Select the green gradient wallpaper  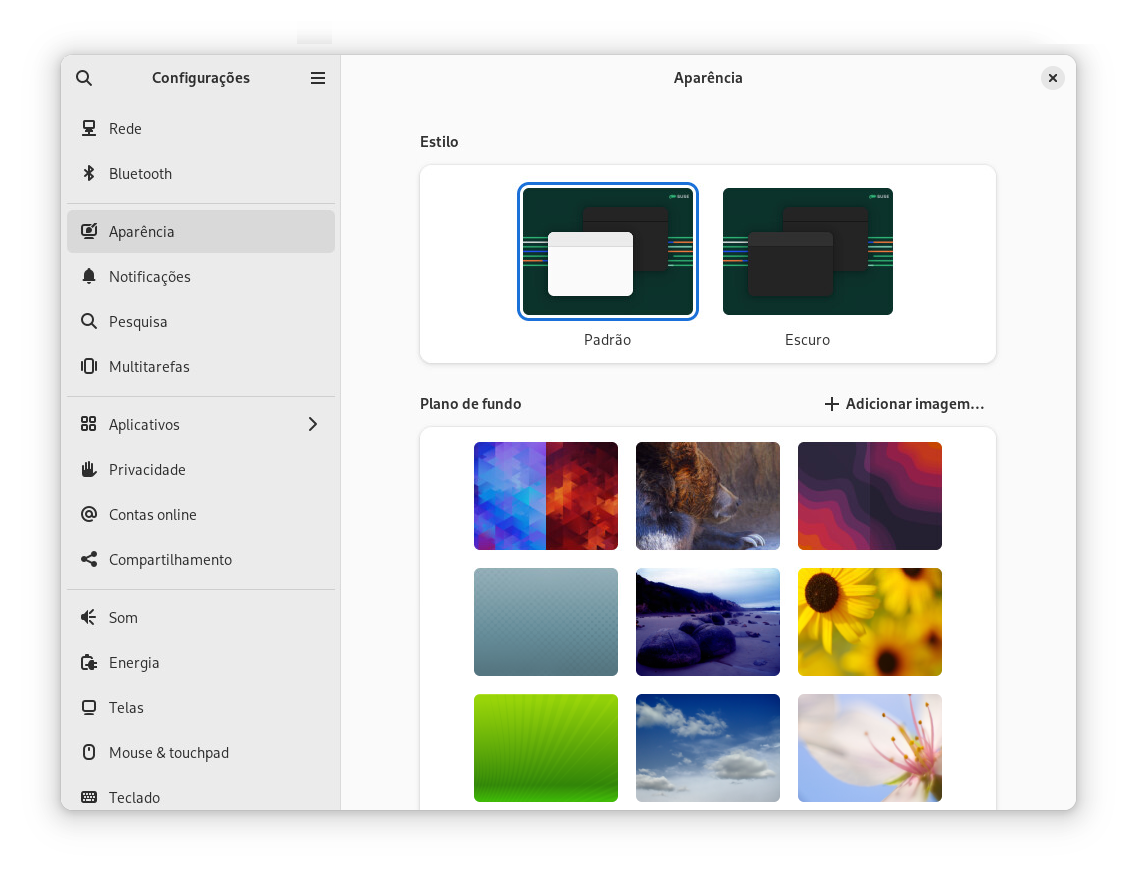[546, 748]
